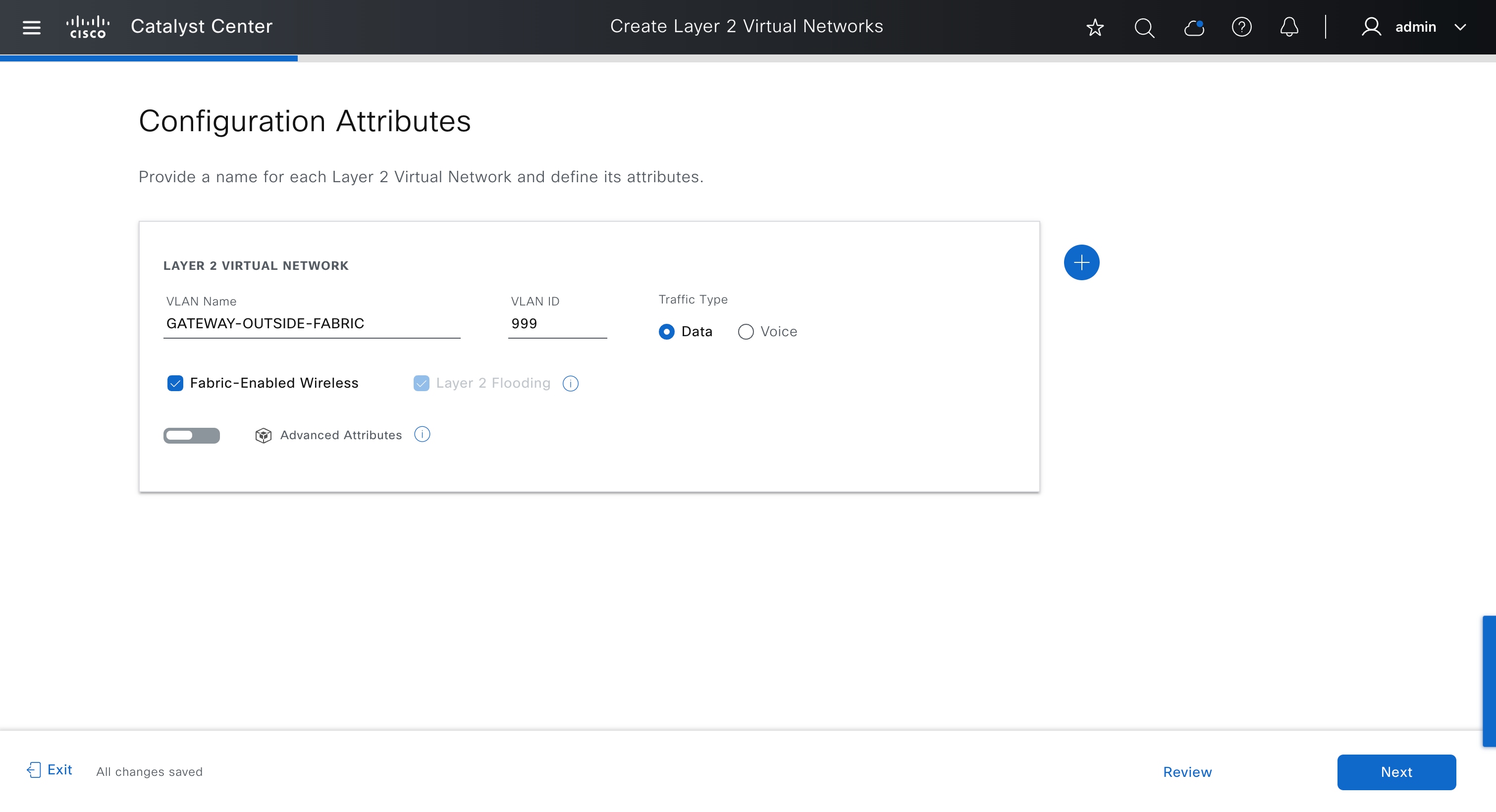Click the Review link

[x=1187, y=772]
